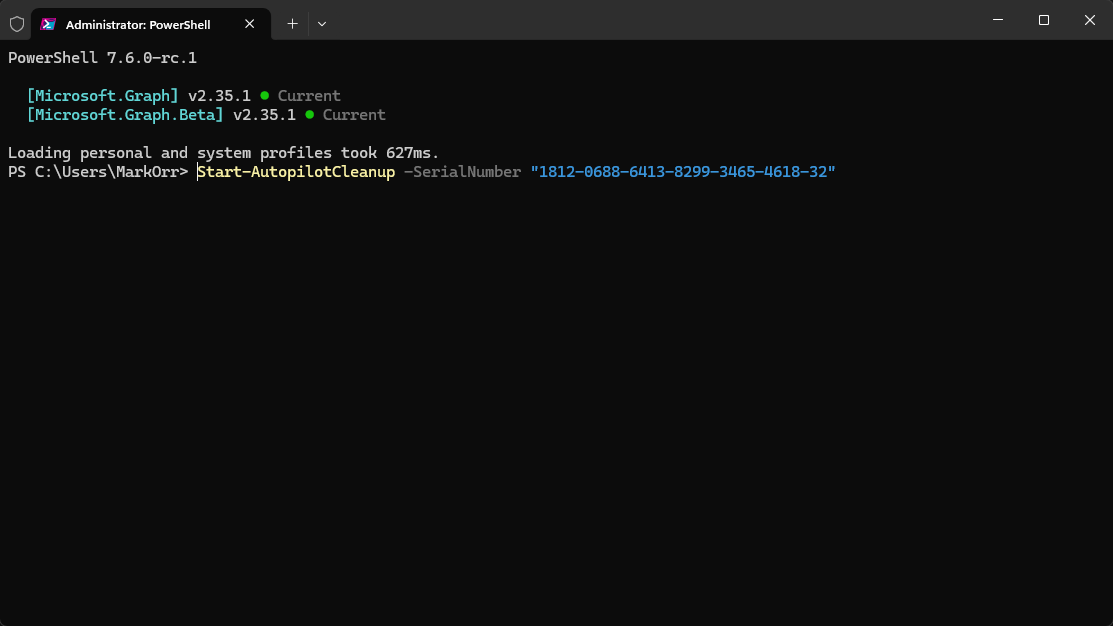Click green status dot beside Microsoft.Graph version
The height and width of the screenshot is (626, 1113).
pyautogui.click(x=264, y=96)
